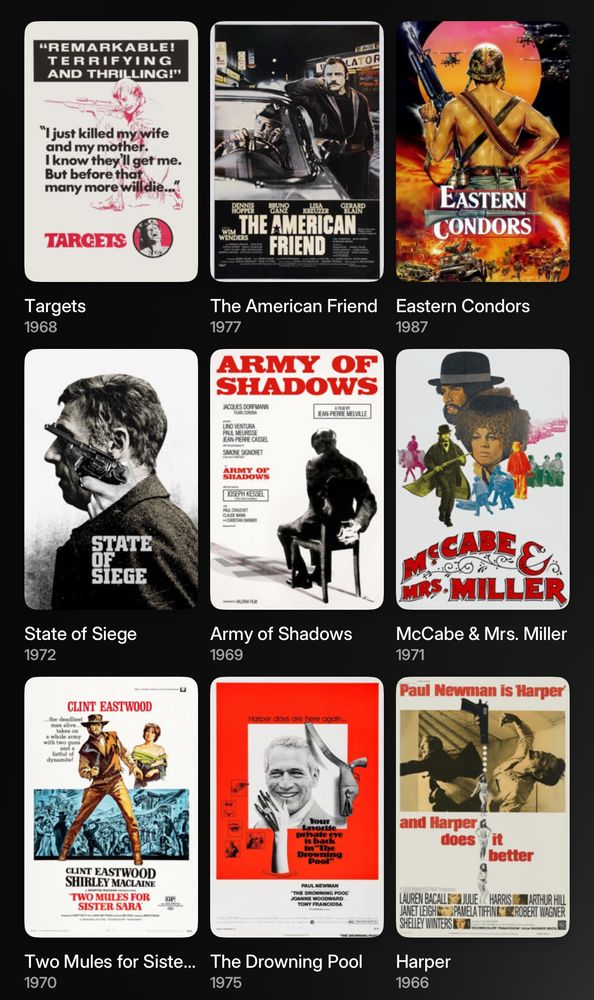Select Two Mules for Sister Sara poster
The image size is (594, 1000).
111,807
